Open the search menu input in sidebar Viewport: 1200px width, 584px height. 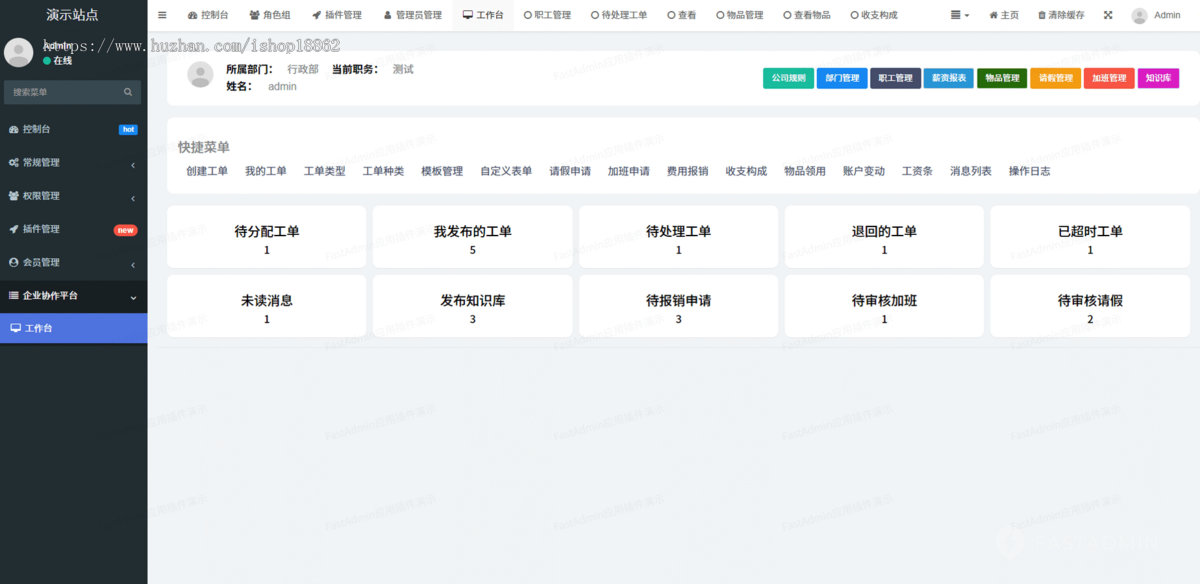pos(73,91)
